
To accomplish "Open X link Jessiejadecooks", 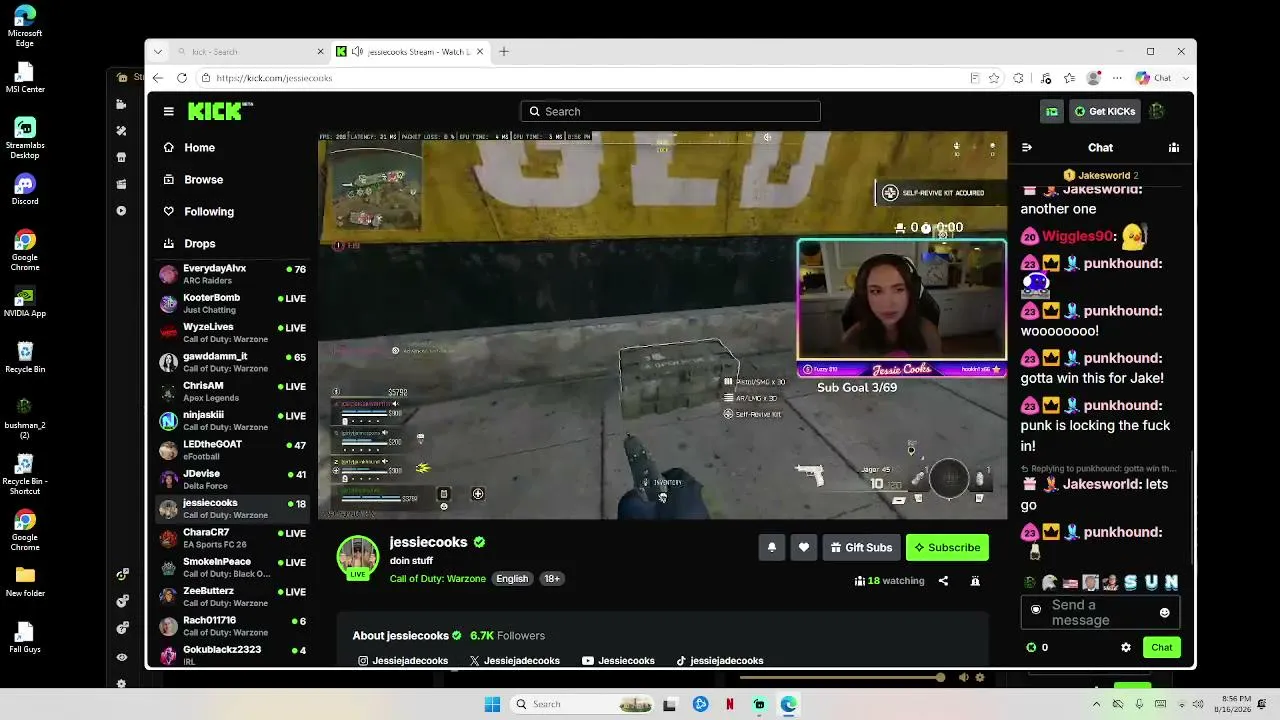I will (x=514, y=661).
